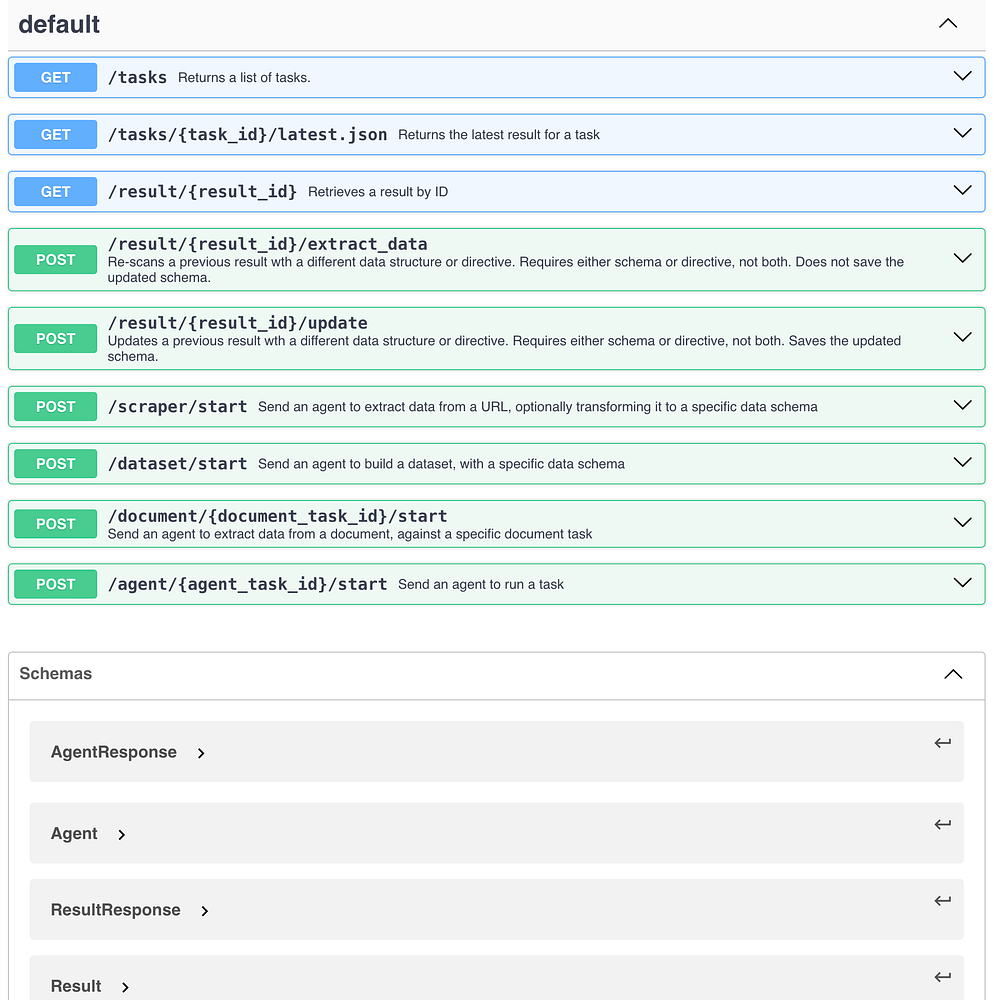Expand the /scraper/start endpoint arrow

click(962, 406)
